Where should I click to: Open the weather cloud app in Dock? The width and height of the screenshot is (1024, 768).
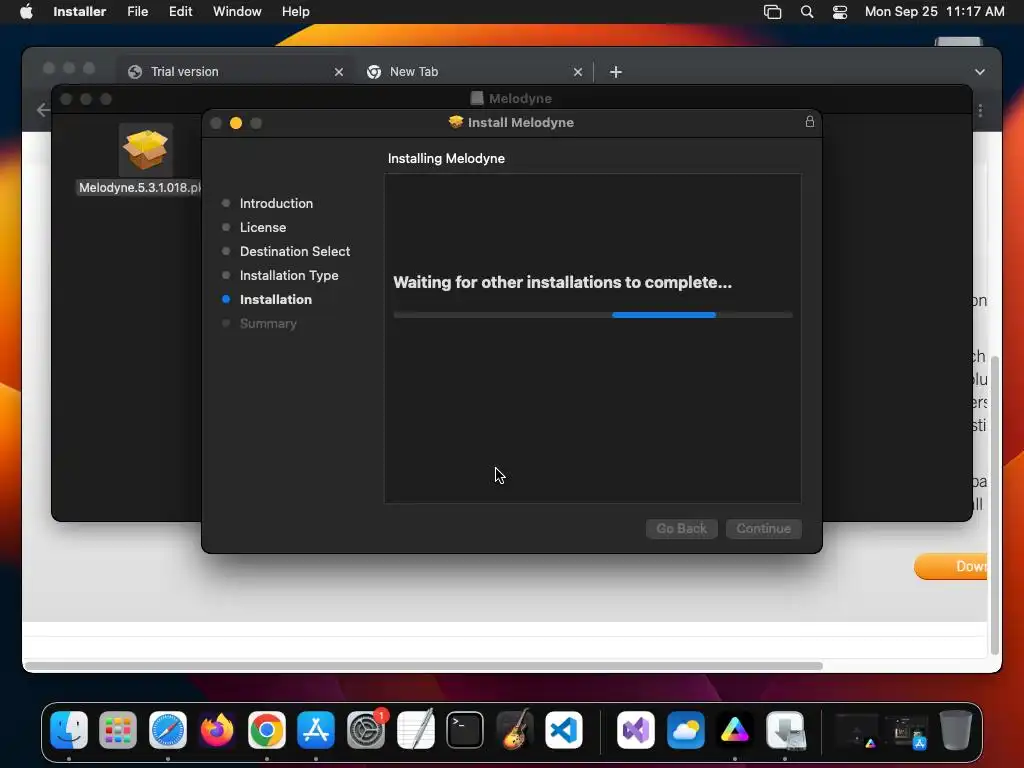(686, 729)
